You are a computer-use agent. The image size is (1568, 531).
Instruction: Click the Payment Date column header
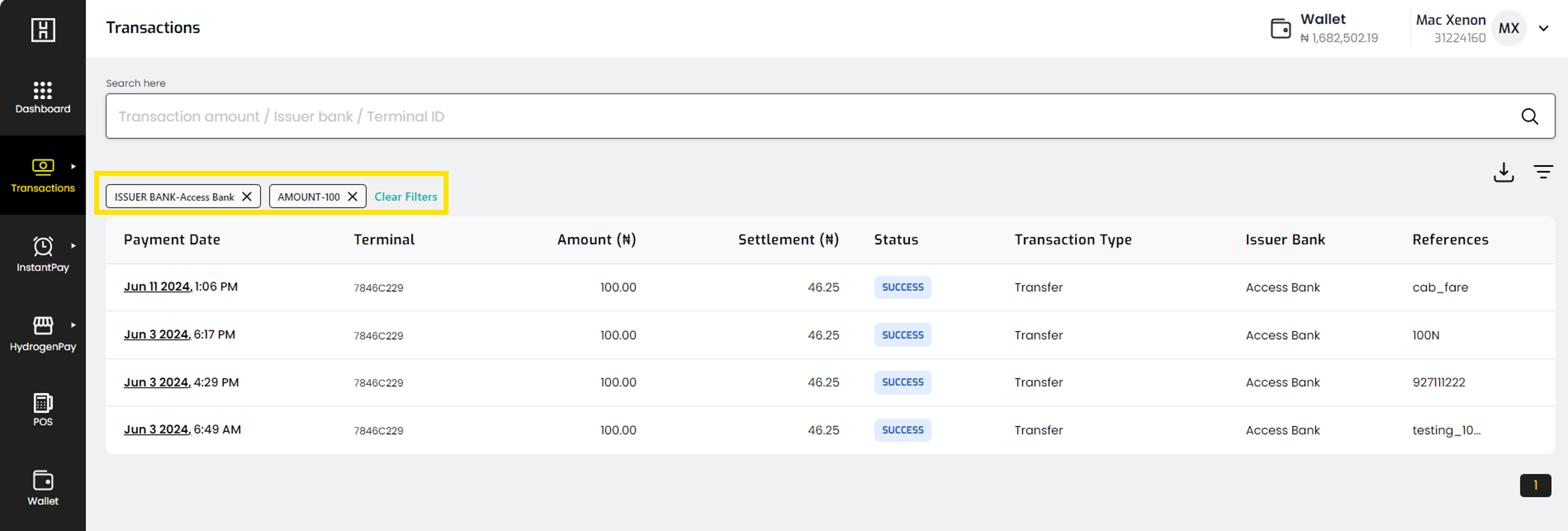point(171,240)
